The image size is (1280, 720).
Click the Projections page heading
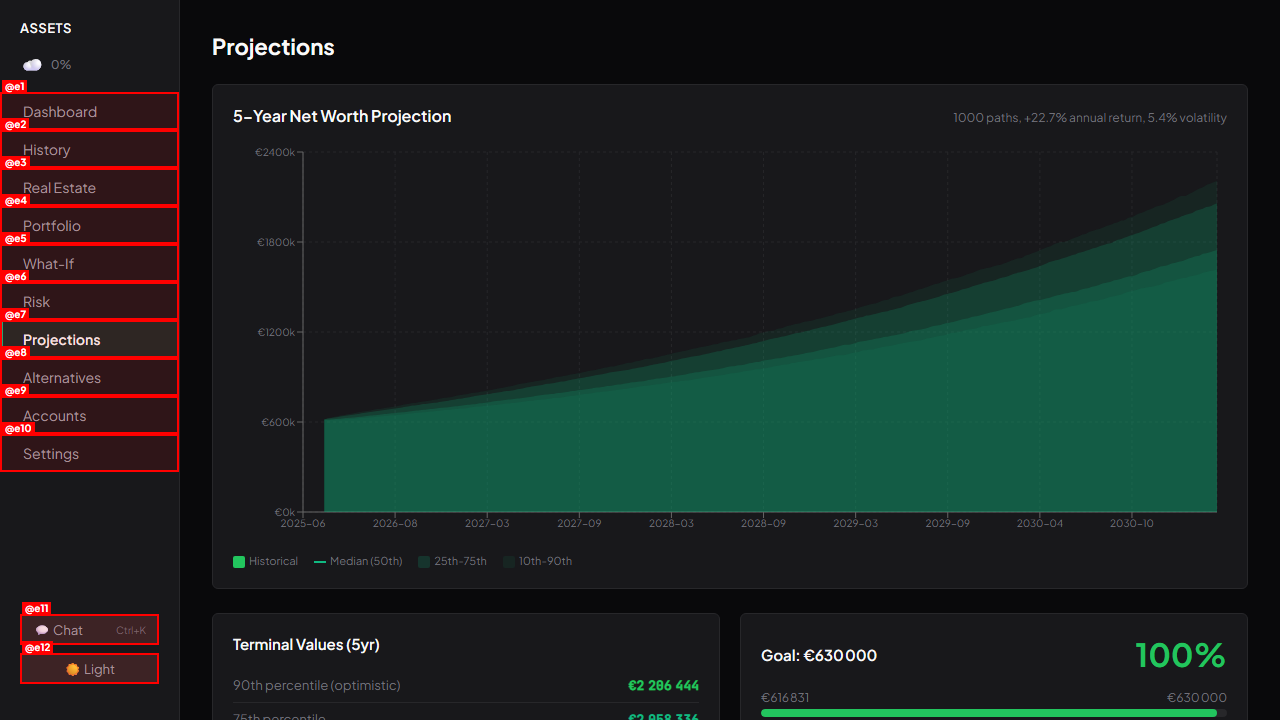[273, 47]
